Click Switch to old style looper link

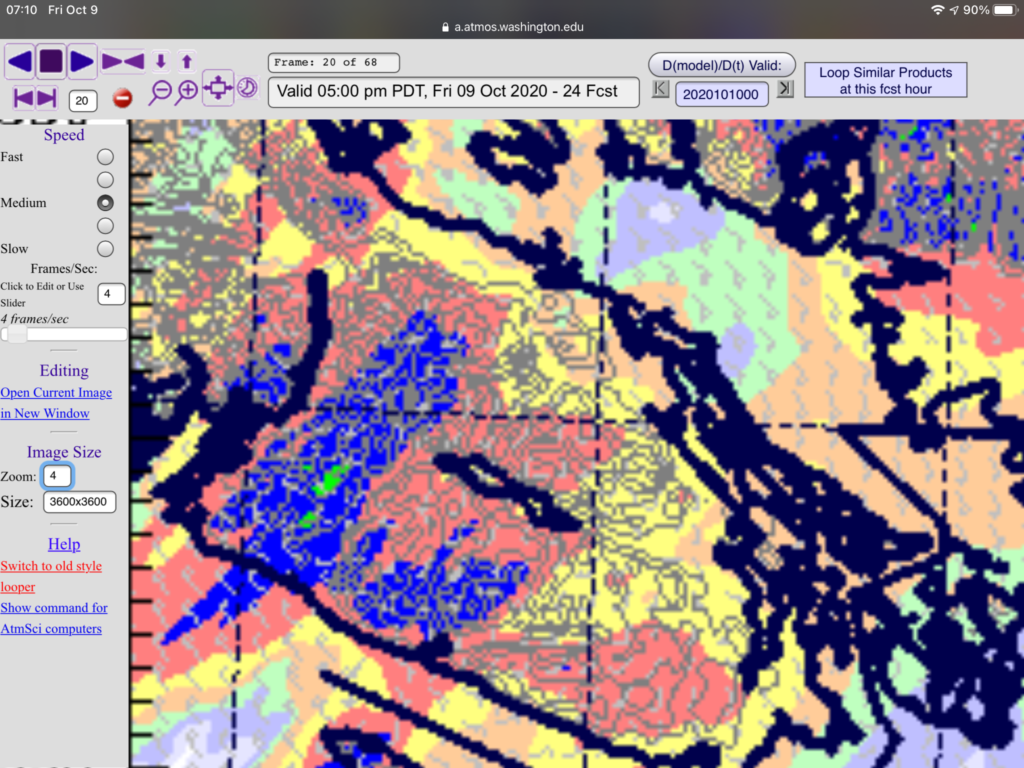coord(51,576)
